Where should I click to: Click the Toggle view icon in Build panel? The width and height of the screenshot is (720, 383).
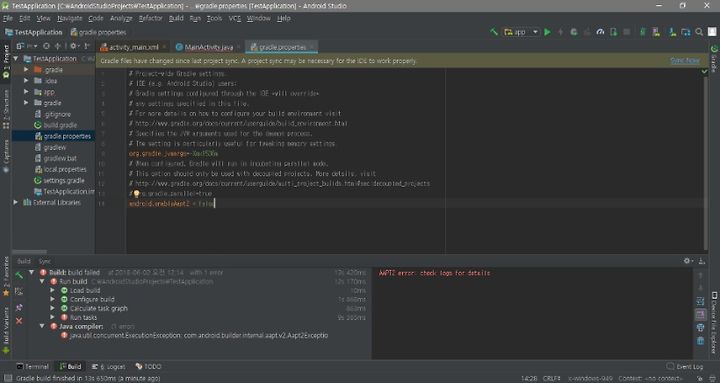click(19, 291)
